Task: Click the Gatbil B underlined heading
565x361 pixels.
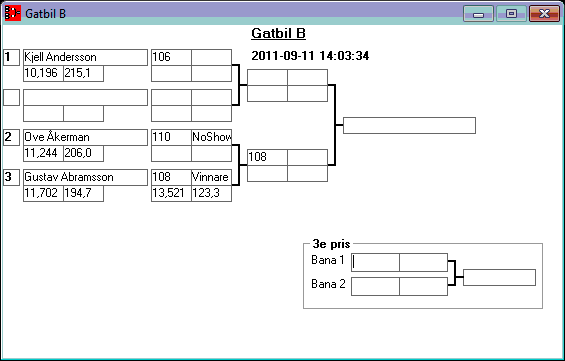Action: pyautogui.click(x=279, y=34)
